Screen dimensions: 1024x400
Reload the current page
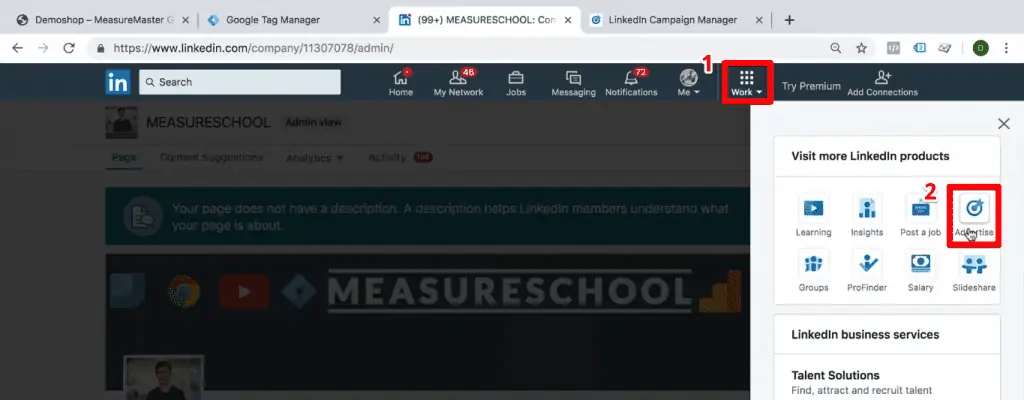coord(69,48)
